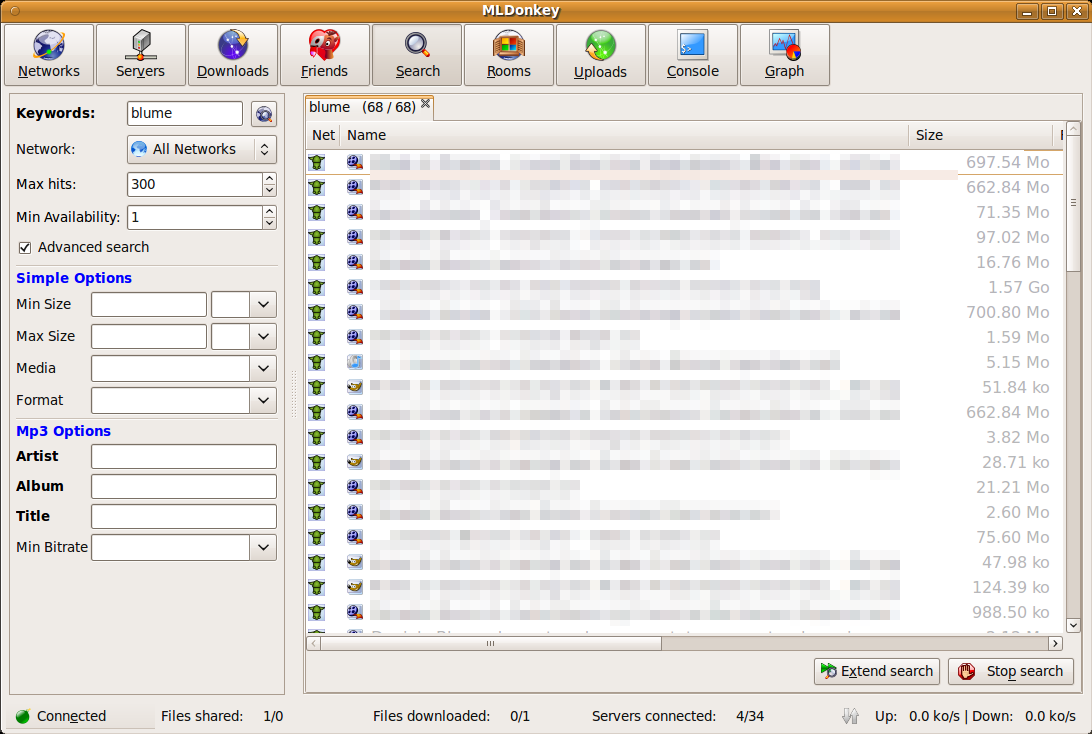Image resolution: width=1092 pixels, height=734 pixels.
Task: Open the Uploads section
Action: [x=600, y=55]
